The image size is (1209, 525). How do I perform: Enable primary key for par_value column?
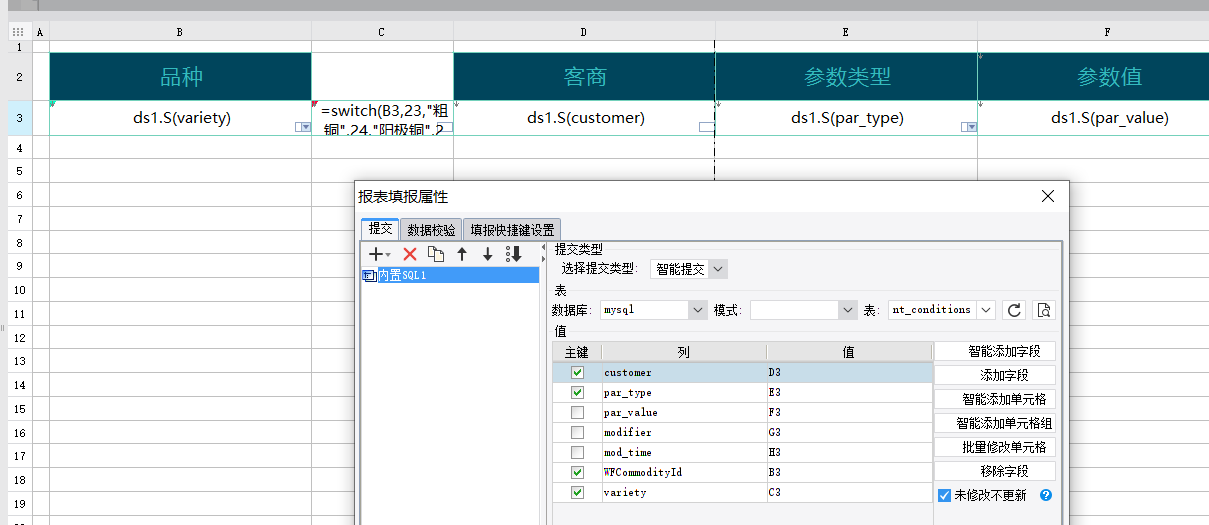[x=577, y=413]
